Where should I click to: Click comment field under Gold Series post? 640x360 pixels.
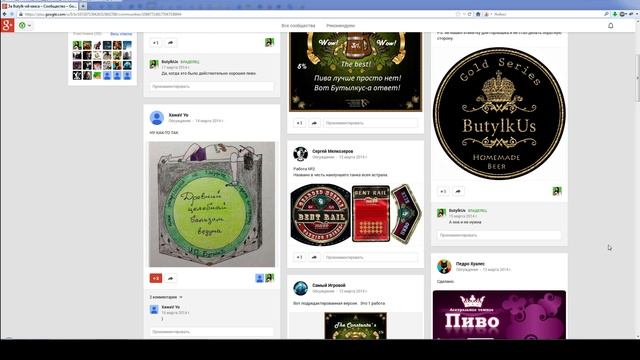(499, 235)
